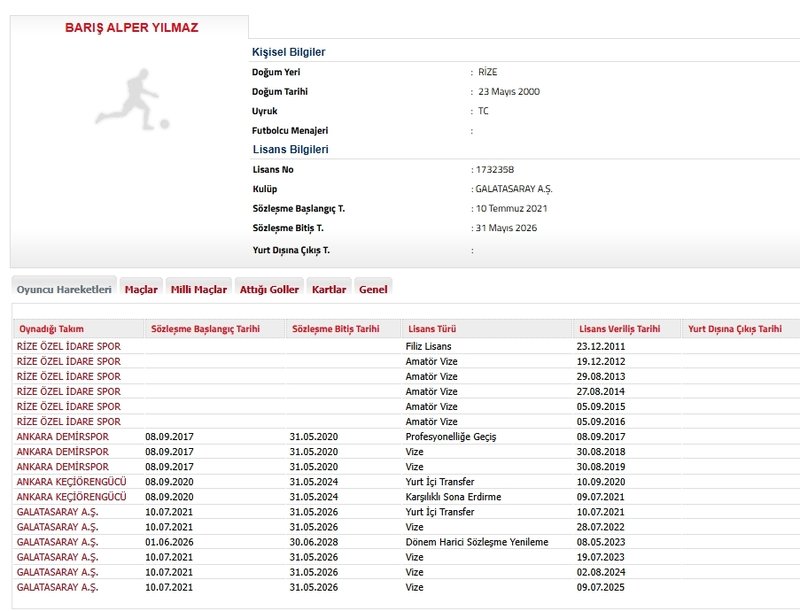Click the Oynadığı Takım column header
Image resolution: width=800 pixels, height=611 pixels.
52,329
